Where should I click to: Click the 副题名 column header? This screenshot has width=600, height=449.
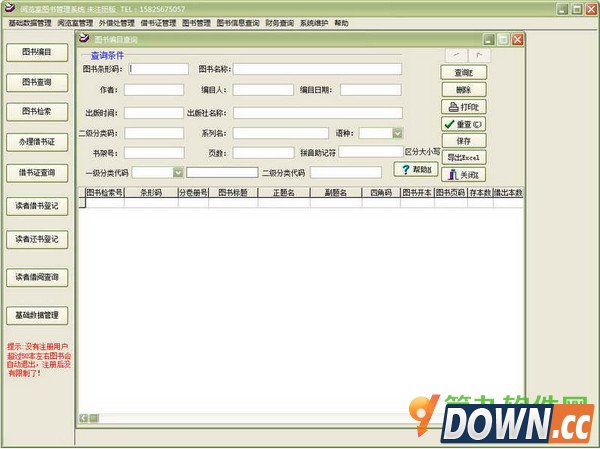[336, 193]
